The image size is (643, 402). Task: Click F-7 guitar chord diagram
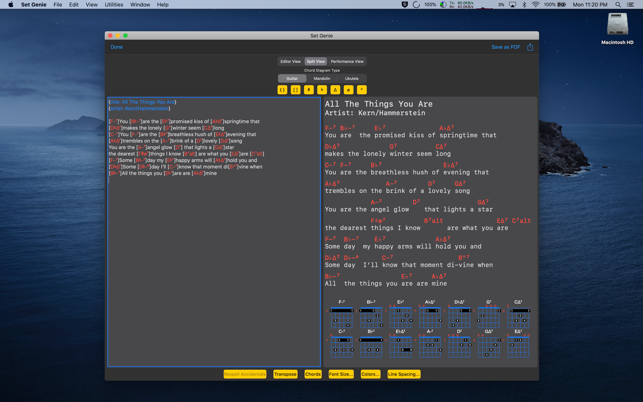click(x=342, y=314)
